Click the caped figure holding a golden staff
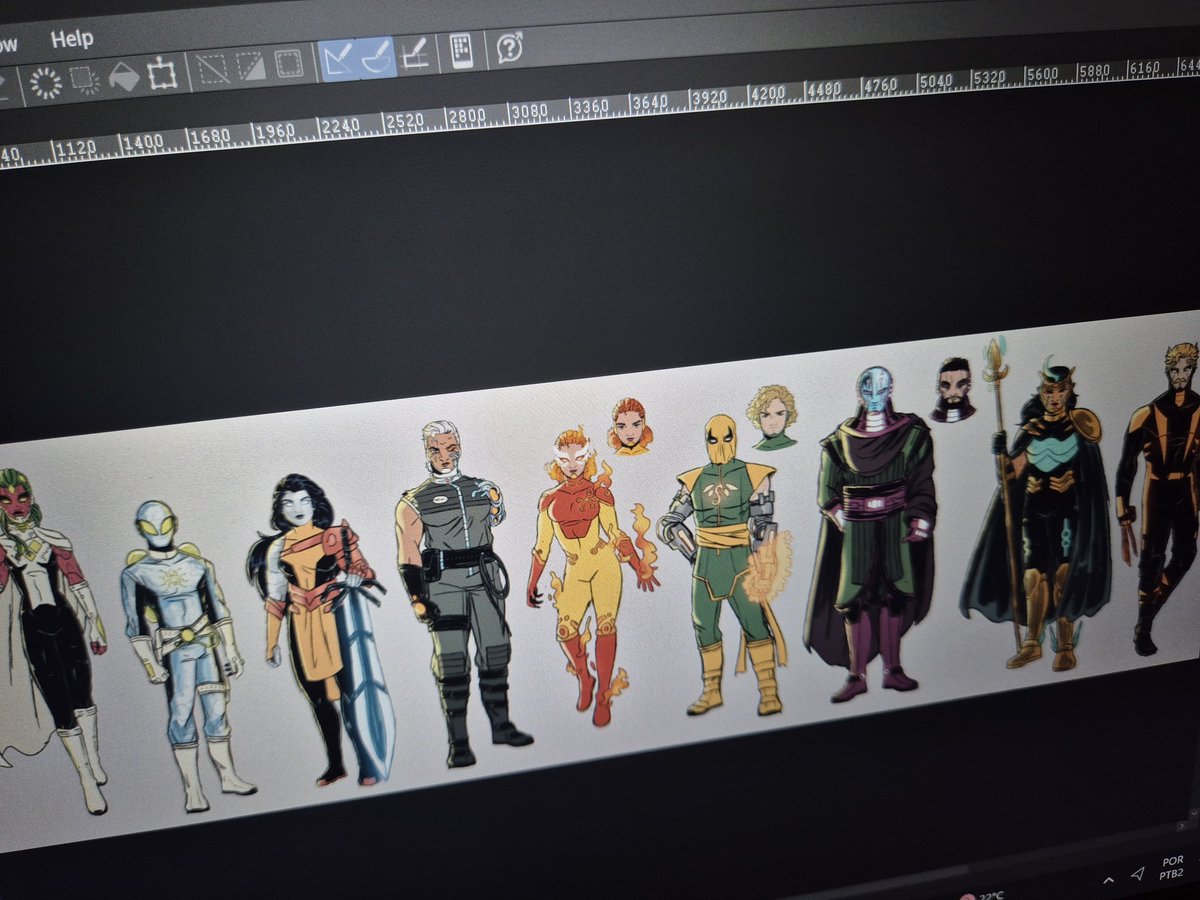Image resolution: width=1200 pixels, height=900 pixels. click(1035, 505)
